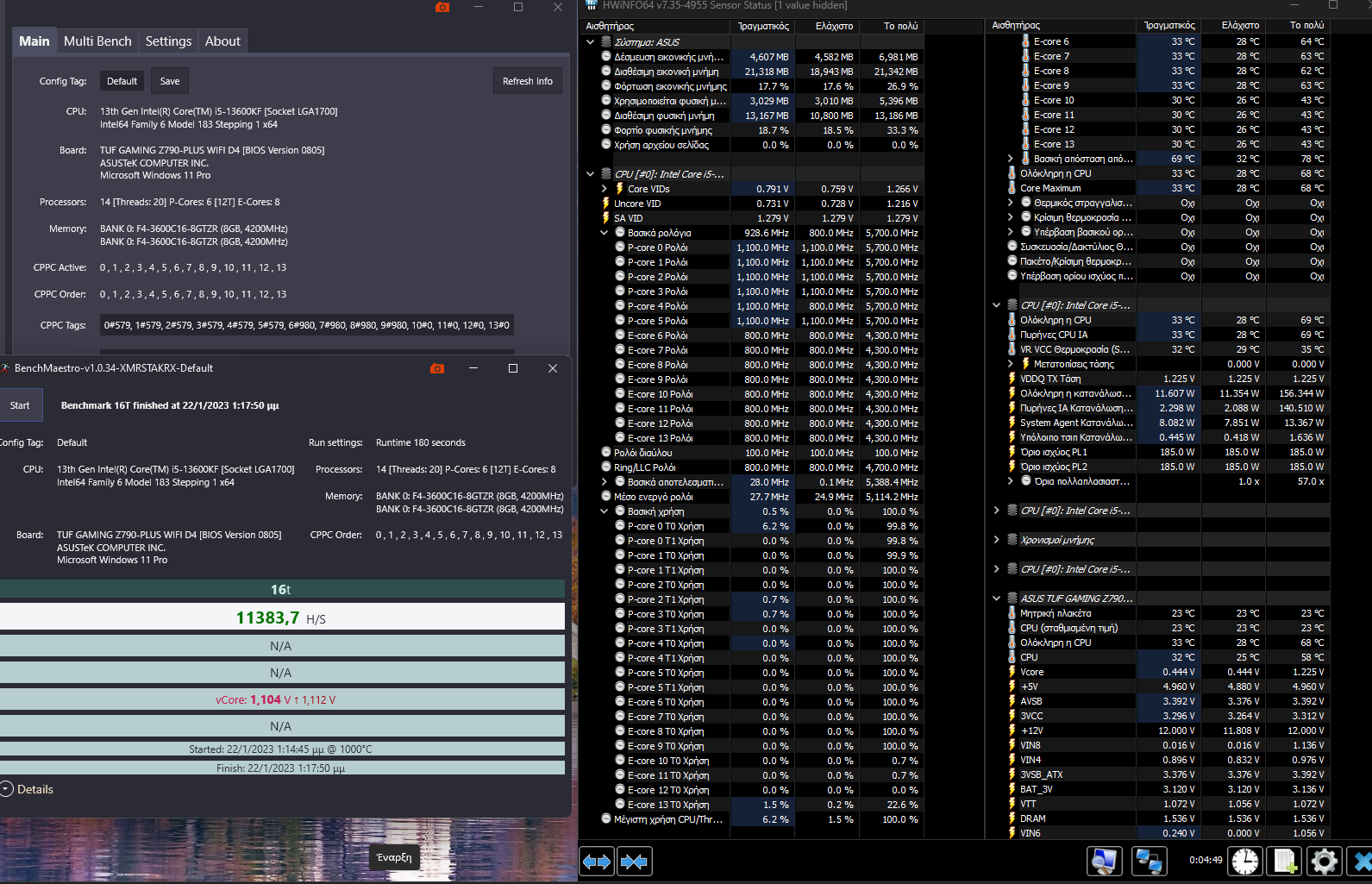Viewport: 1372px width, 884px height.
Task: Click the CPPC Tags value field
Action: (307, 325)
